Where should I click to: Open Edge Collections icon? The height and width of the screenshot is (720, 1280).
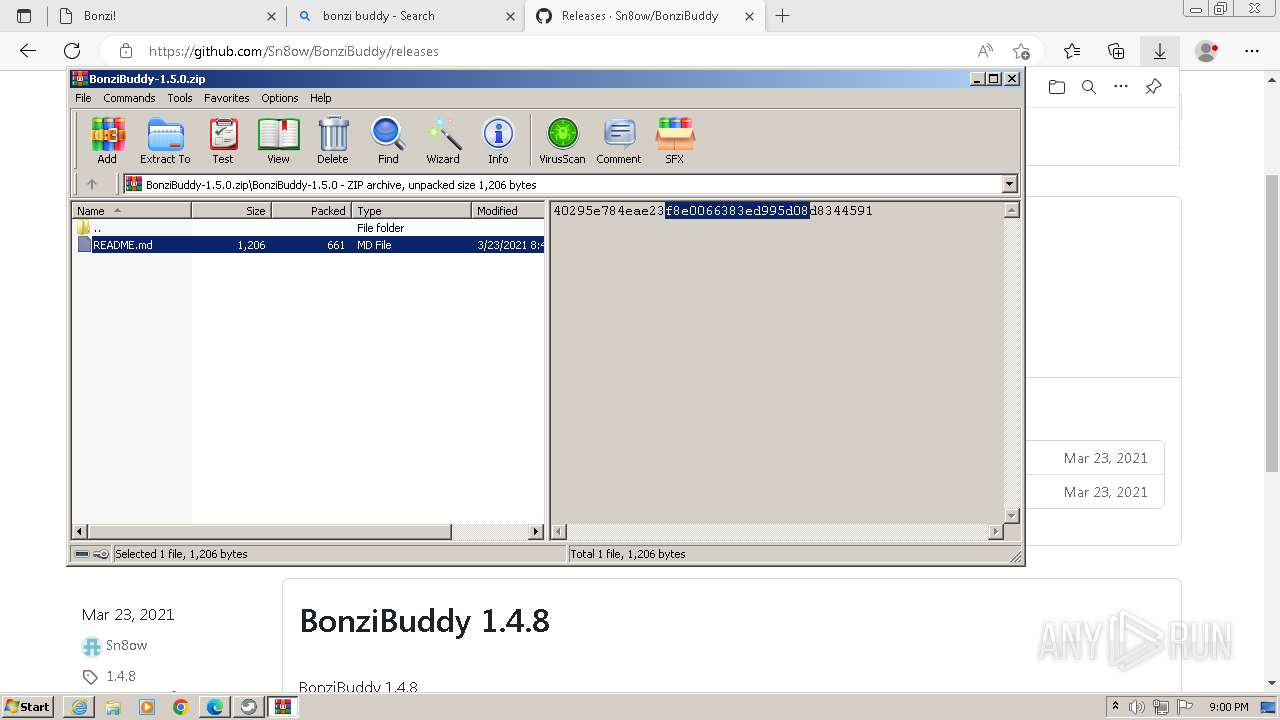point(1116,51)
